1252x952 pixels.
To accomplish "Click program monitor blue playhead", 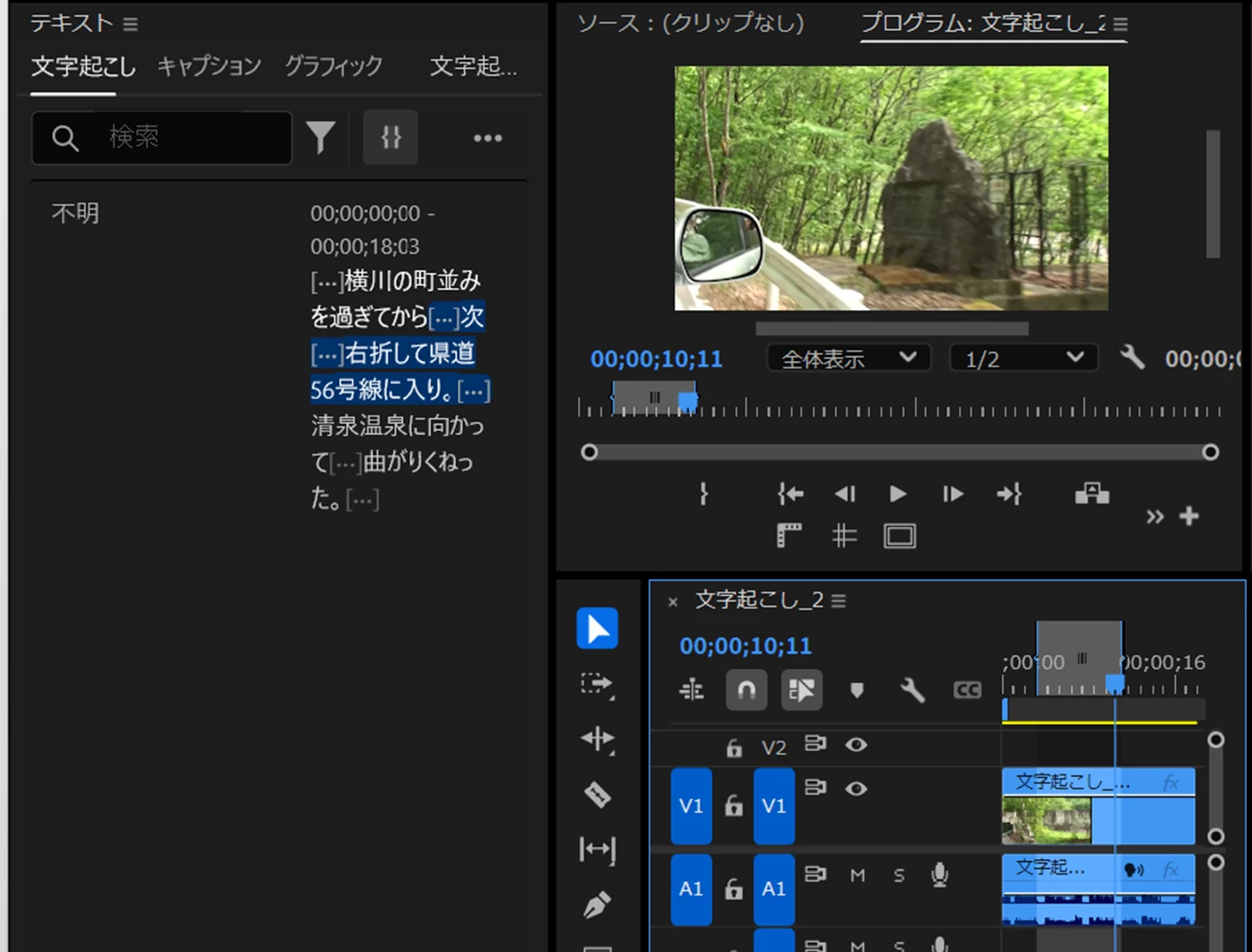I will [x=687, y=401].
